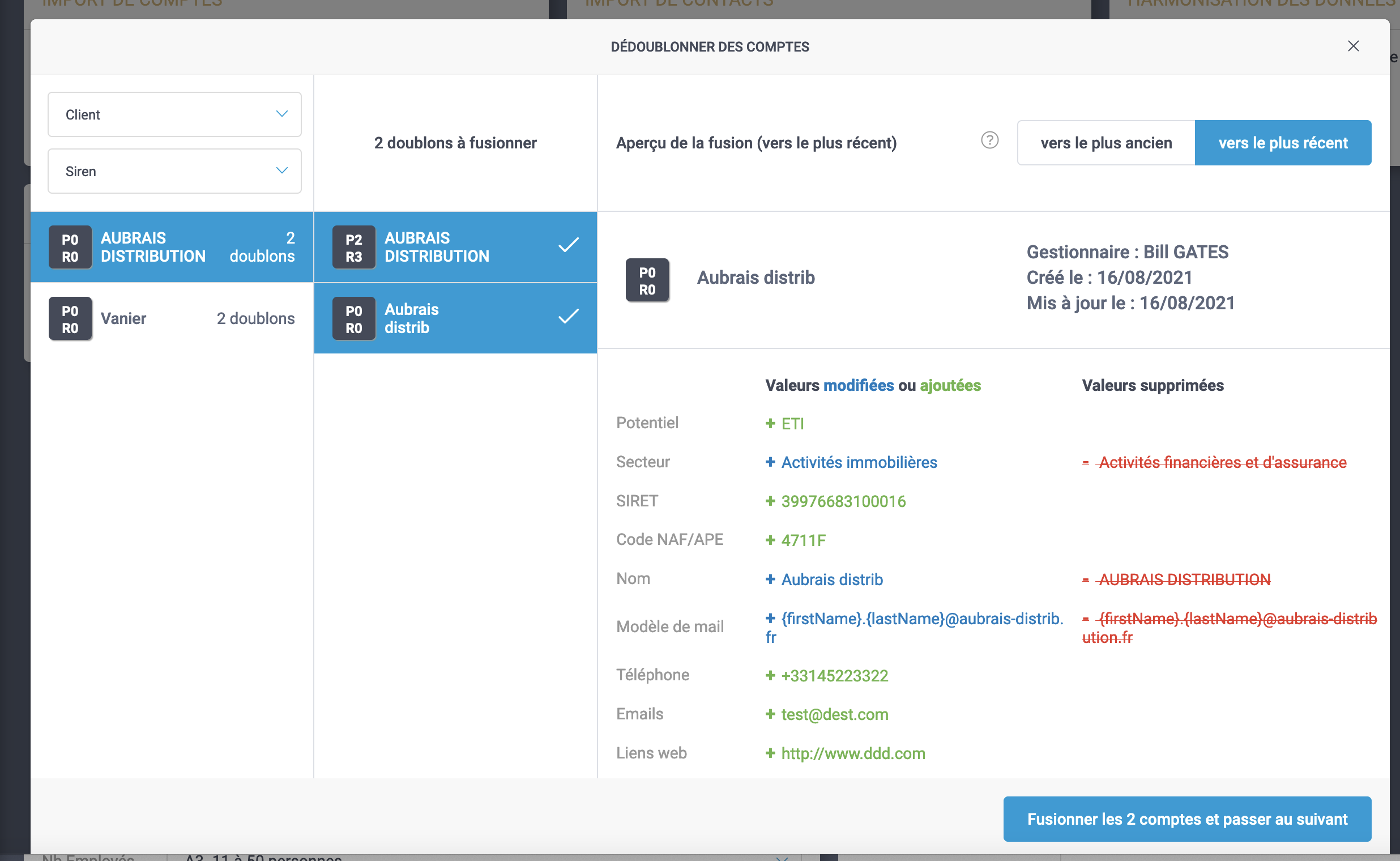Click P0 R0 badge of Aubrais distrib duplicate

pyautogui.click(x=353, y=319)
